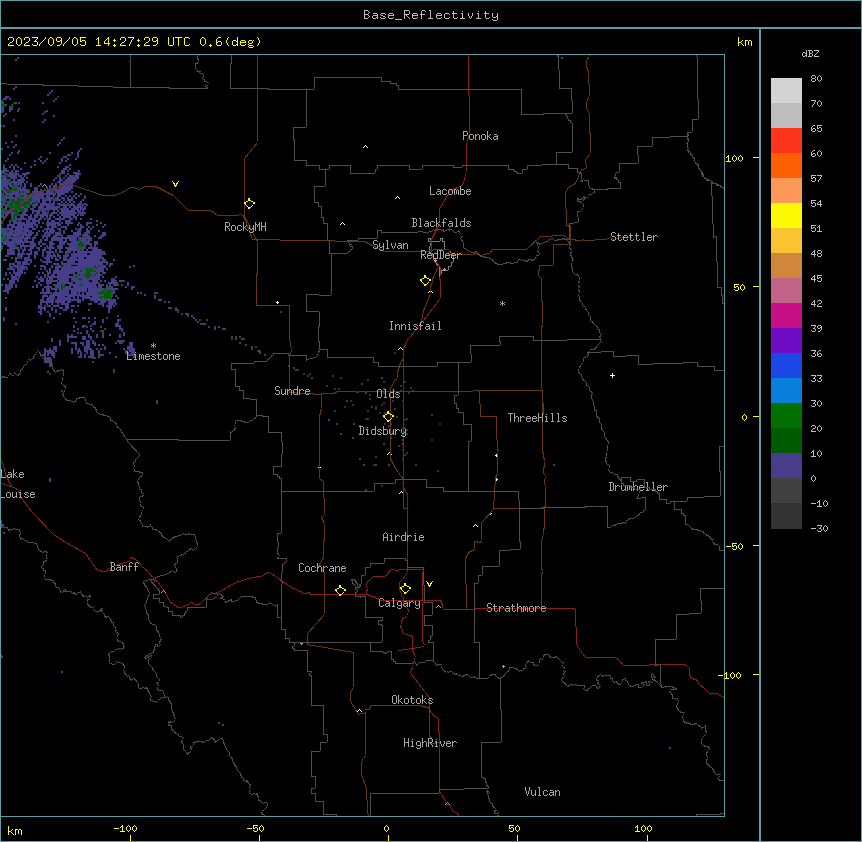Select the yellow diamond marker below Cochrane label
The width and height of the screenshot is (862, 842).
point(340,590)
